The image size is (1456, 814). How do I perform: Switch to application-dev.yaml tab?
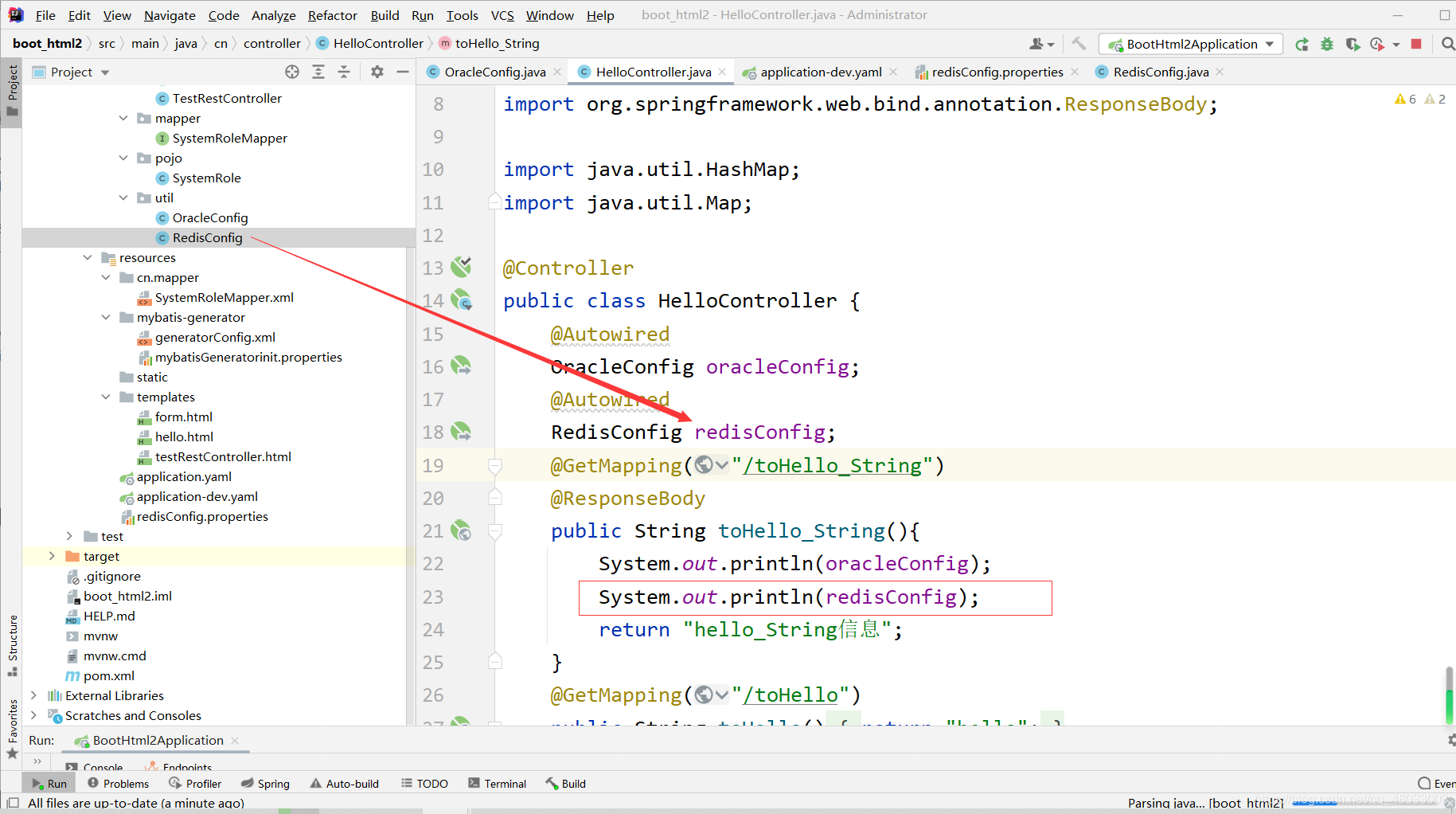coord(821,72)
